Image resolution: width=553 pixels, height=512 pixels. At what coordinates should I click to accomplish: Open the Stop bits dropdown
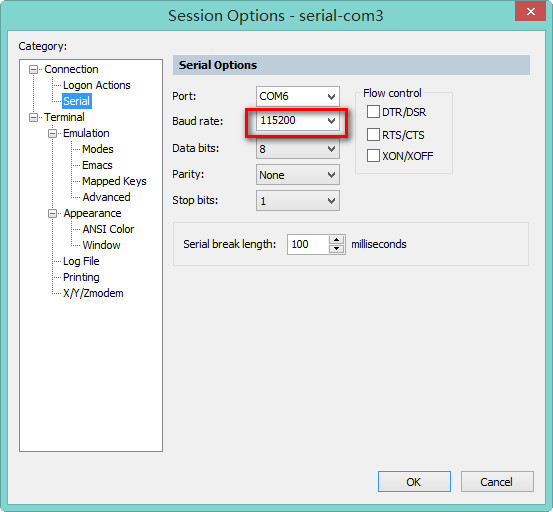tap(298, 201)
